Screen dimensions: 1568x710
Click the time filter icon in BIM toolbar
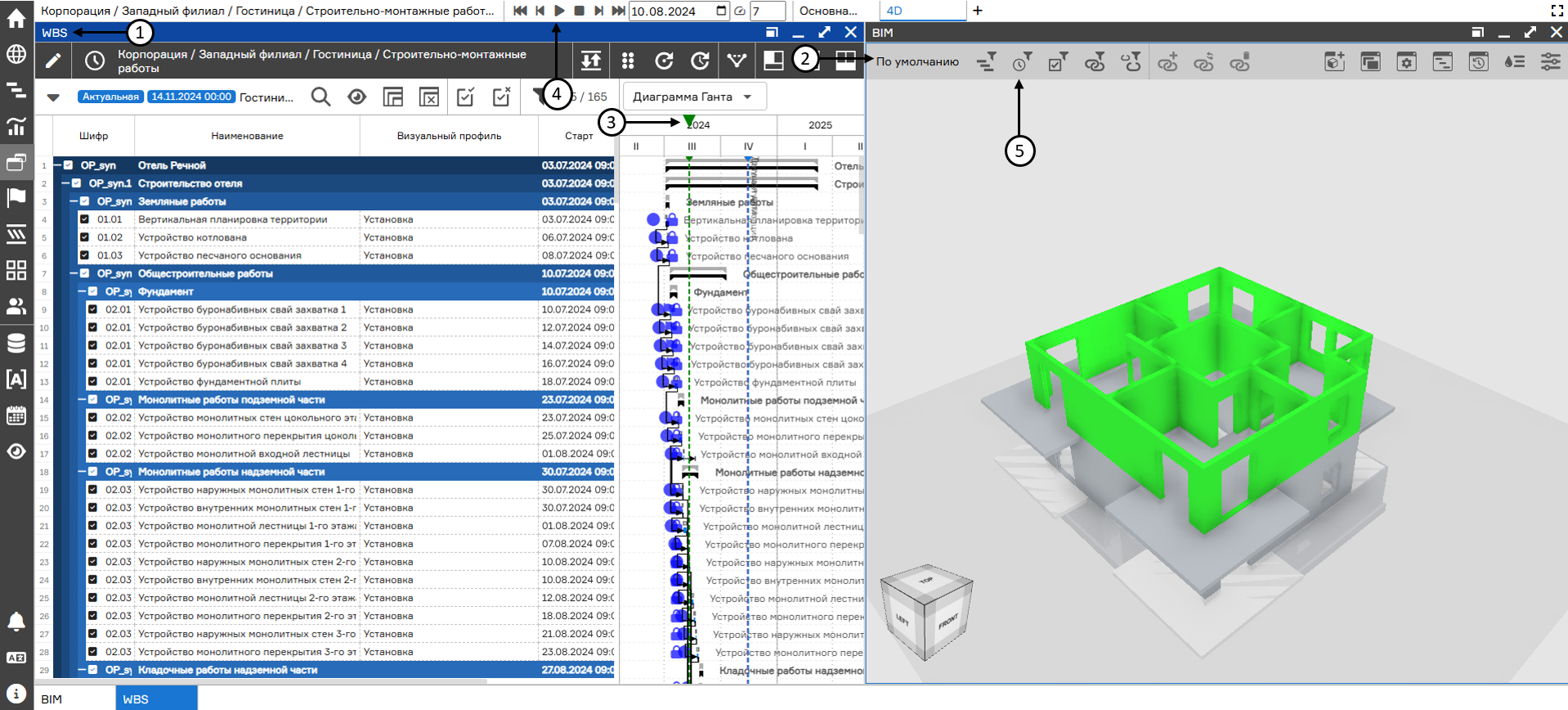tap(1022, 61)
